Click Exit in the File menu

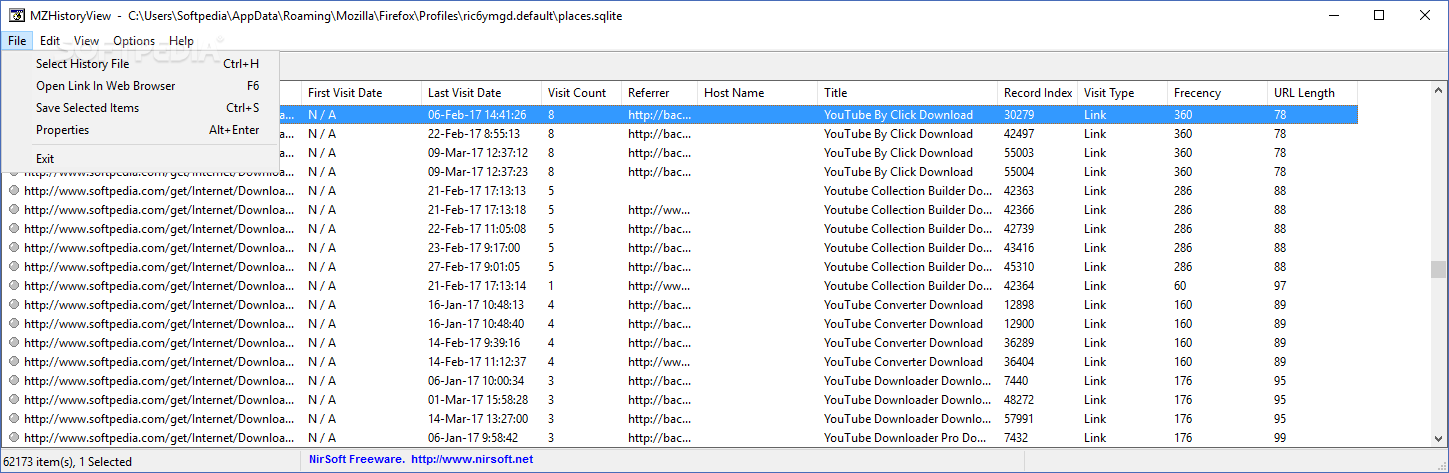[x=141, y=159]
